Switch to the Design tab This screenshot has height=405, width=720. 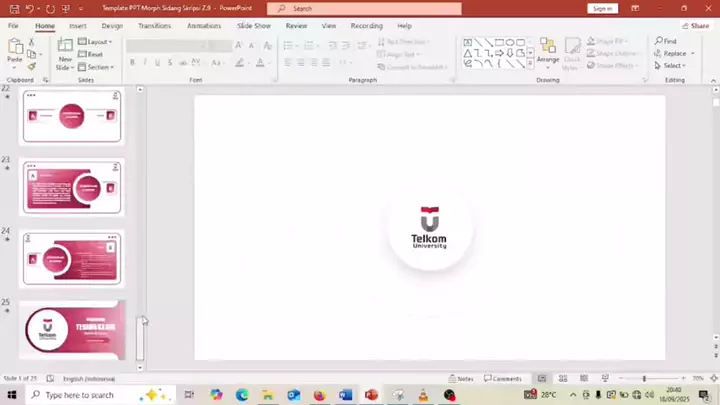[x=112, y=26]
